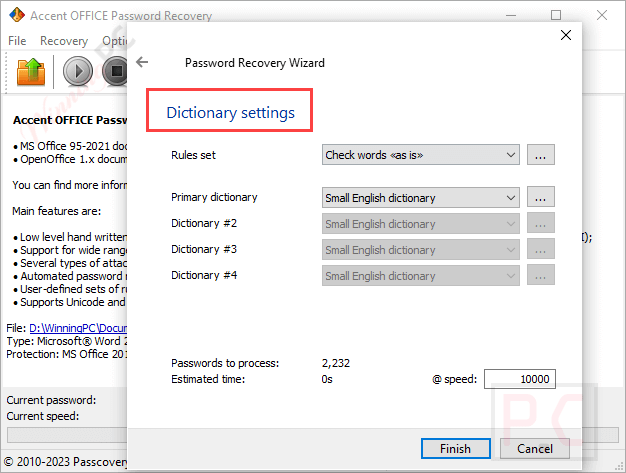
Task: Click the Rules set label
Action: point(193,155)
